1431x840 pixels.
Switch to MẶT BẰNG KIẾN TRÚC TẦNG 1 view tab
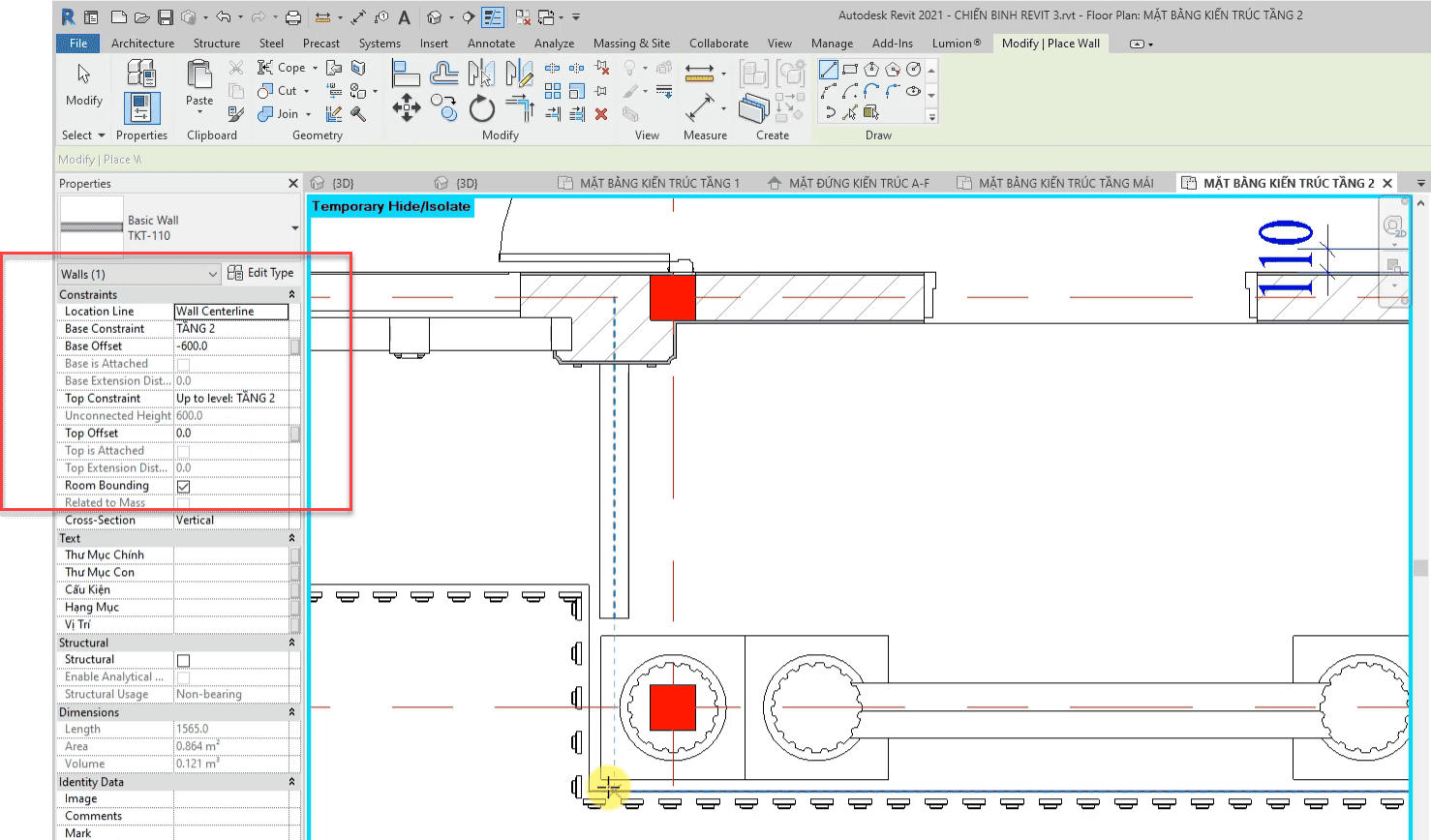[x=649, y=183]
